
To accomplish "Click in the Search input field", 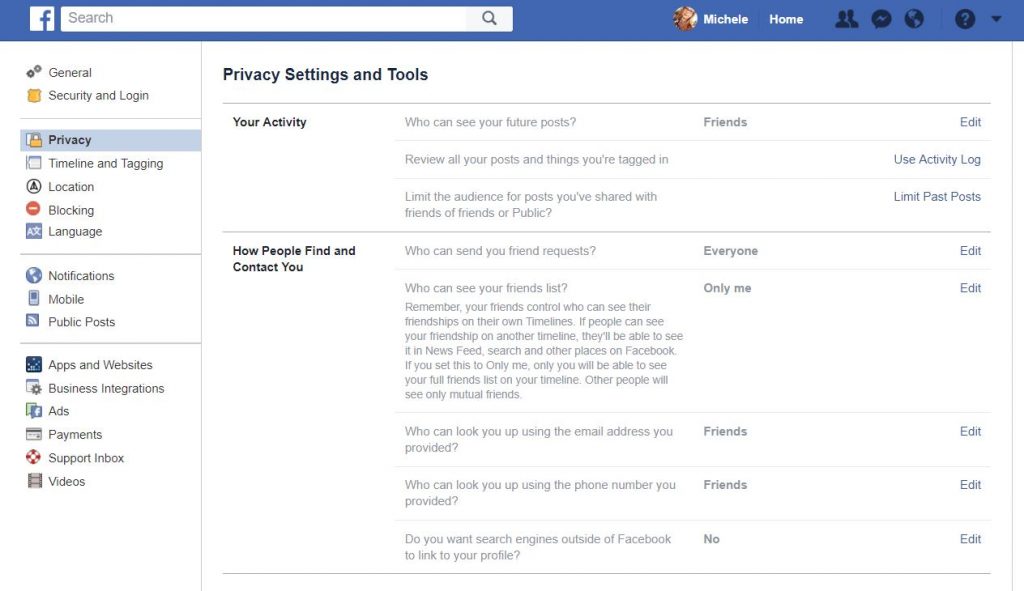I will 264,18.
